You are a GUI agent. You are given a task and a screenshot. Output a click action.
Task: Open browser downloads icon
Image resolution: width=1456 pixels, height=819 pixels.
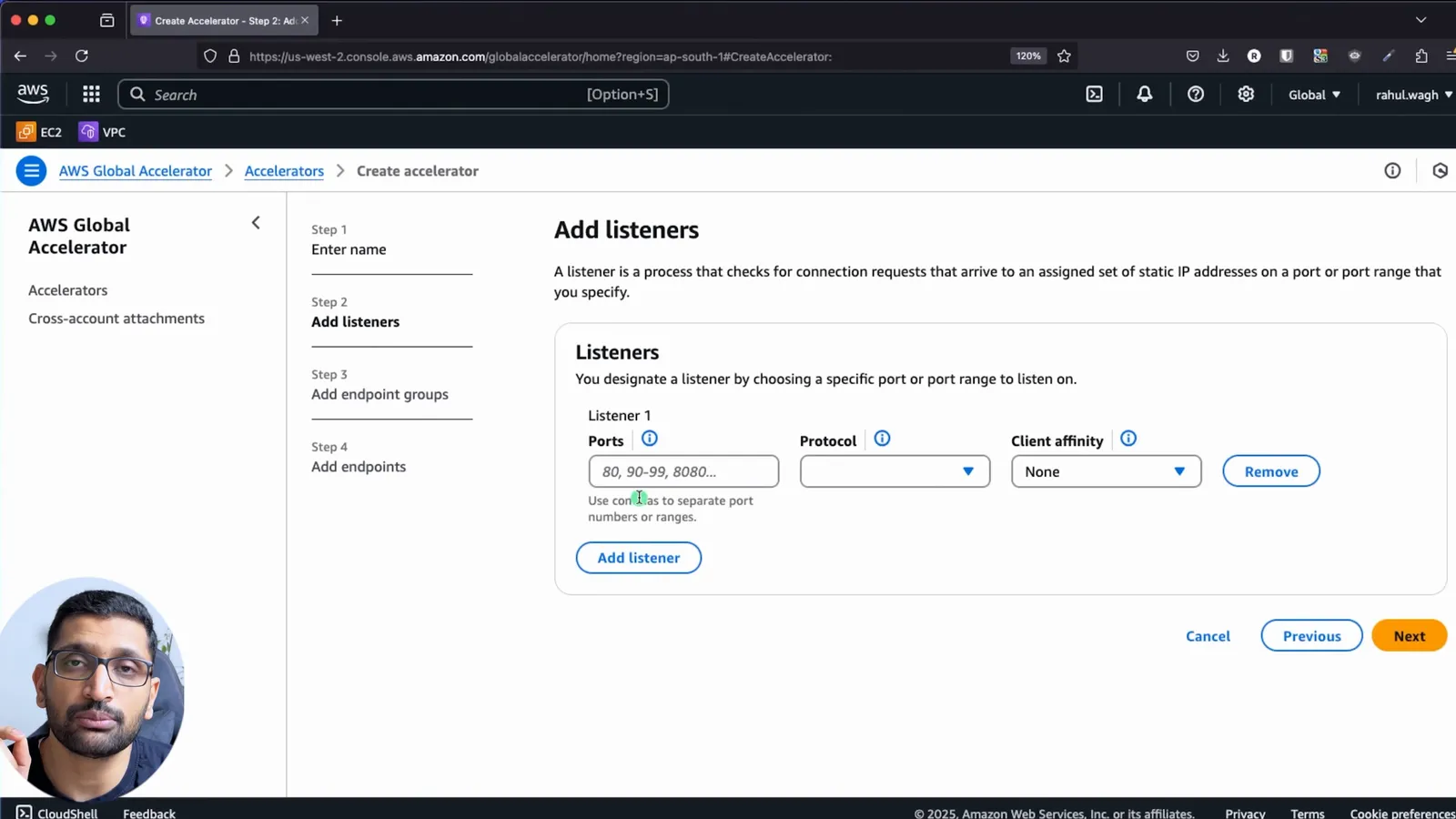pyautogui.click(x=1223, y=56)
